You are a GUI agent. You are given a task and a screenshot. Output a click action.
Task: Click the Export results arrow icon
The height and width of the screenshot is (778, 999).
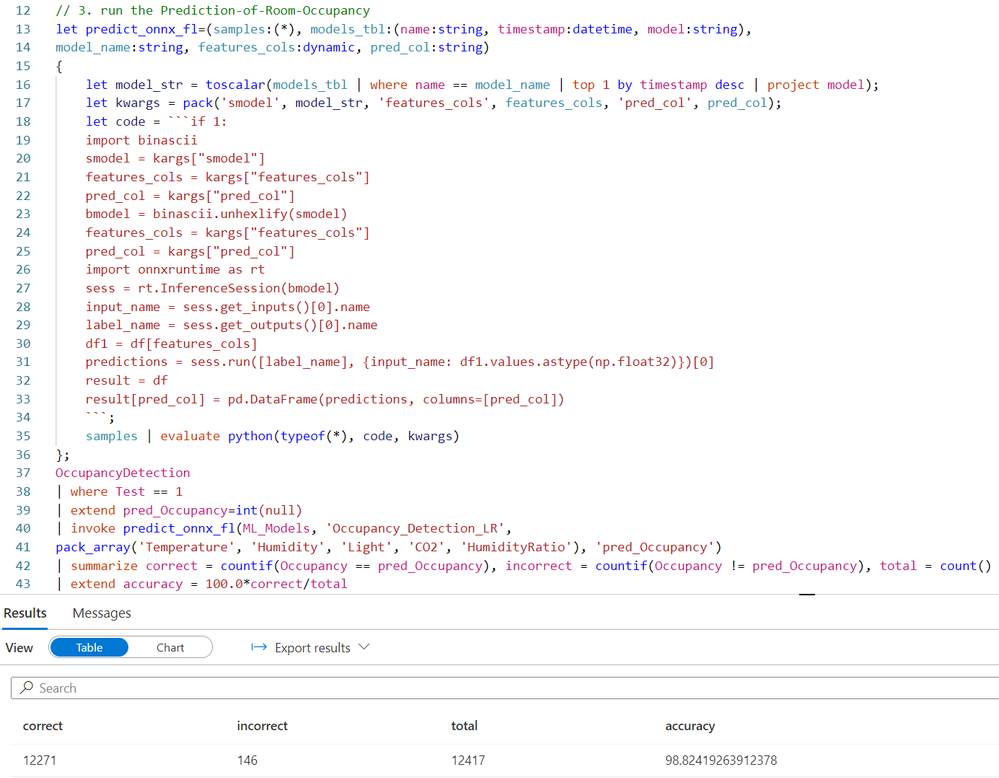(x=259, y=647)
